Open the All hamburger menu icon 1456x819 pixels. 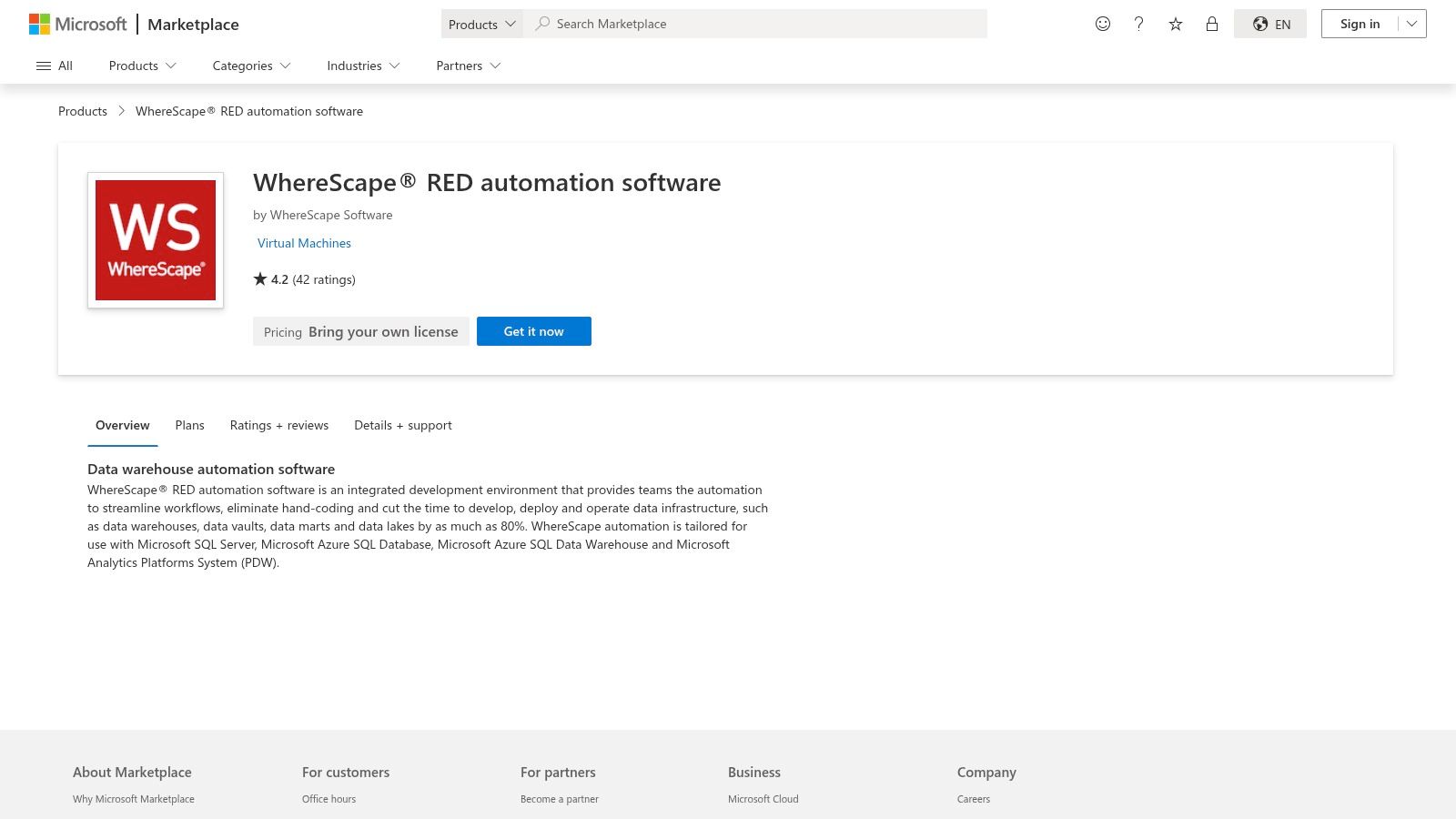click(44, 65)
